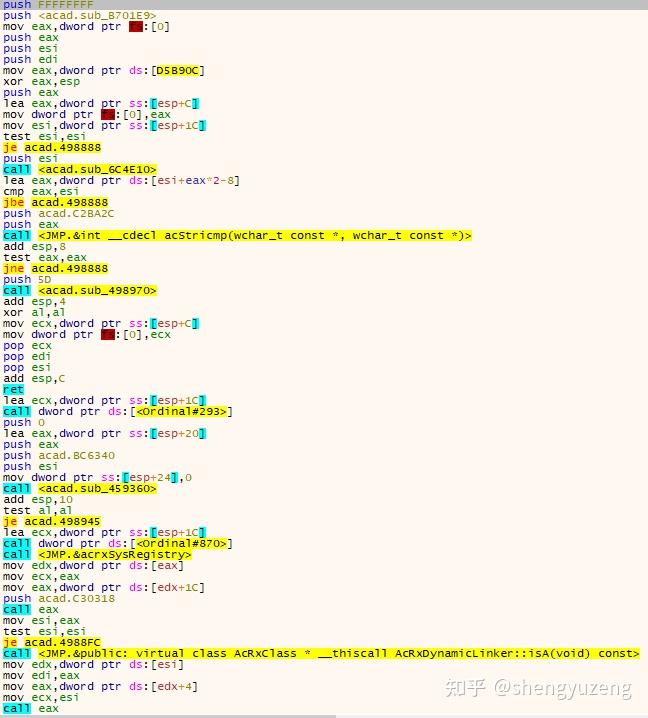This screenshot has width=648, height=718.
Task: Click the mov ecx,eax instruction
Action: tap(41, 576)
